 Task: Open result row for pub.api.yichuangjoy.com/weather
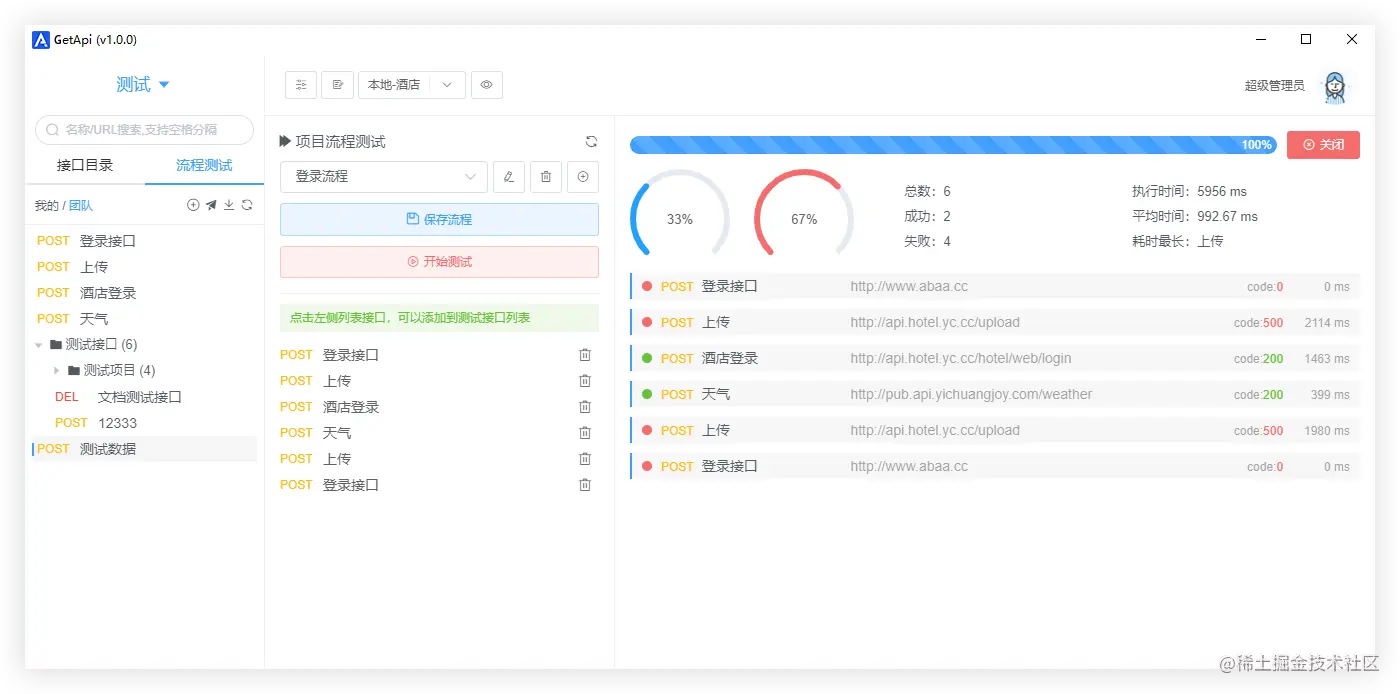click(995, 394)
